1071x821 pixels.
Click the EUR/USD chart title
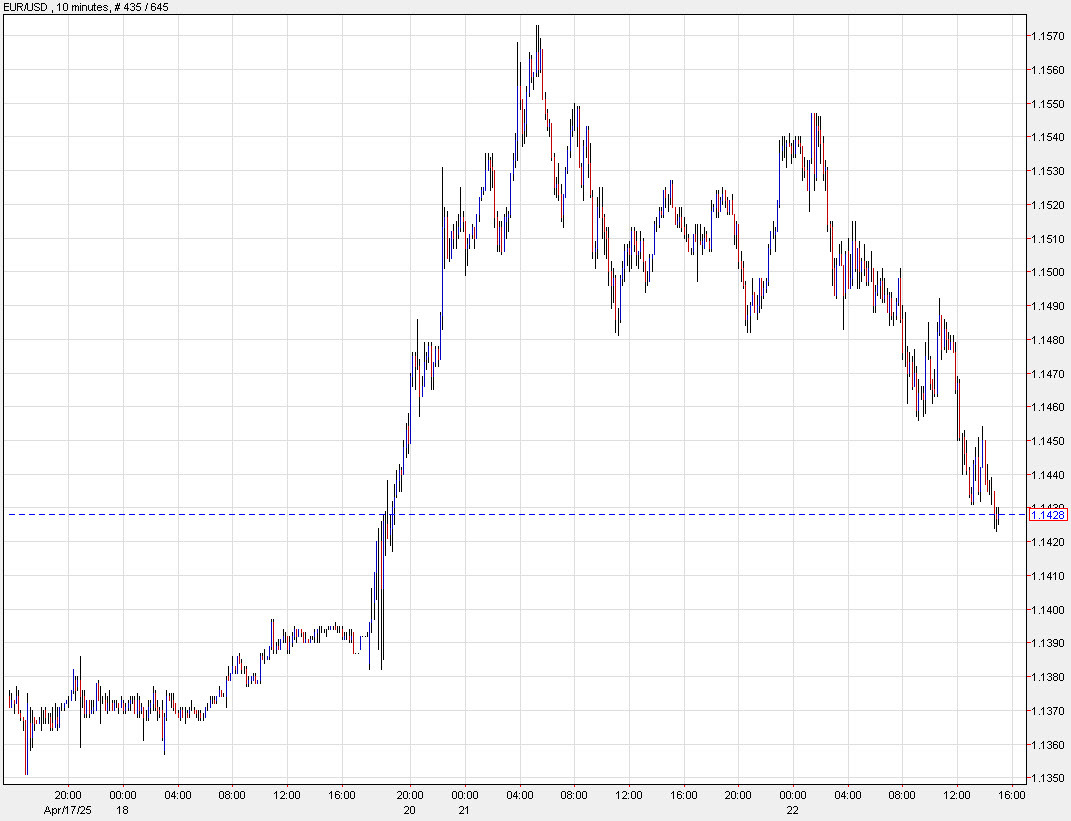point(25,7)
